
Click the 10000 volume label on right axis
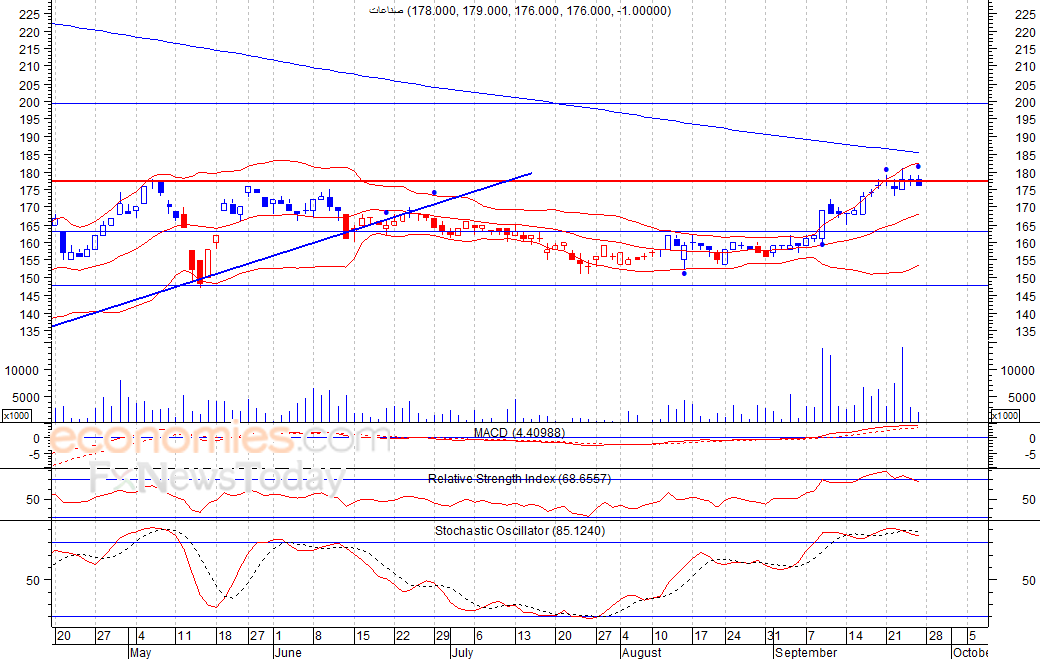coord(1013,370)
